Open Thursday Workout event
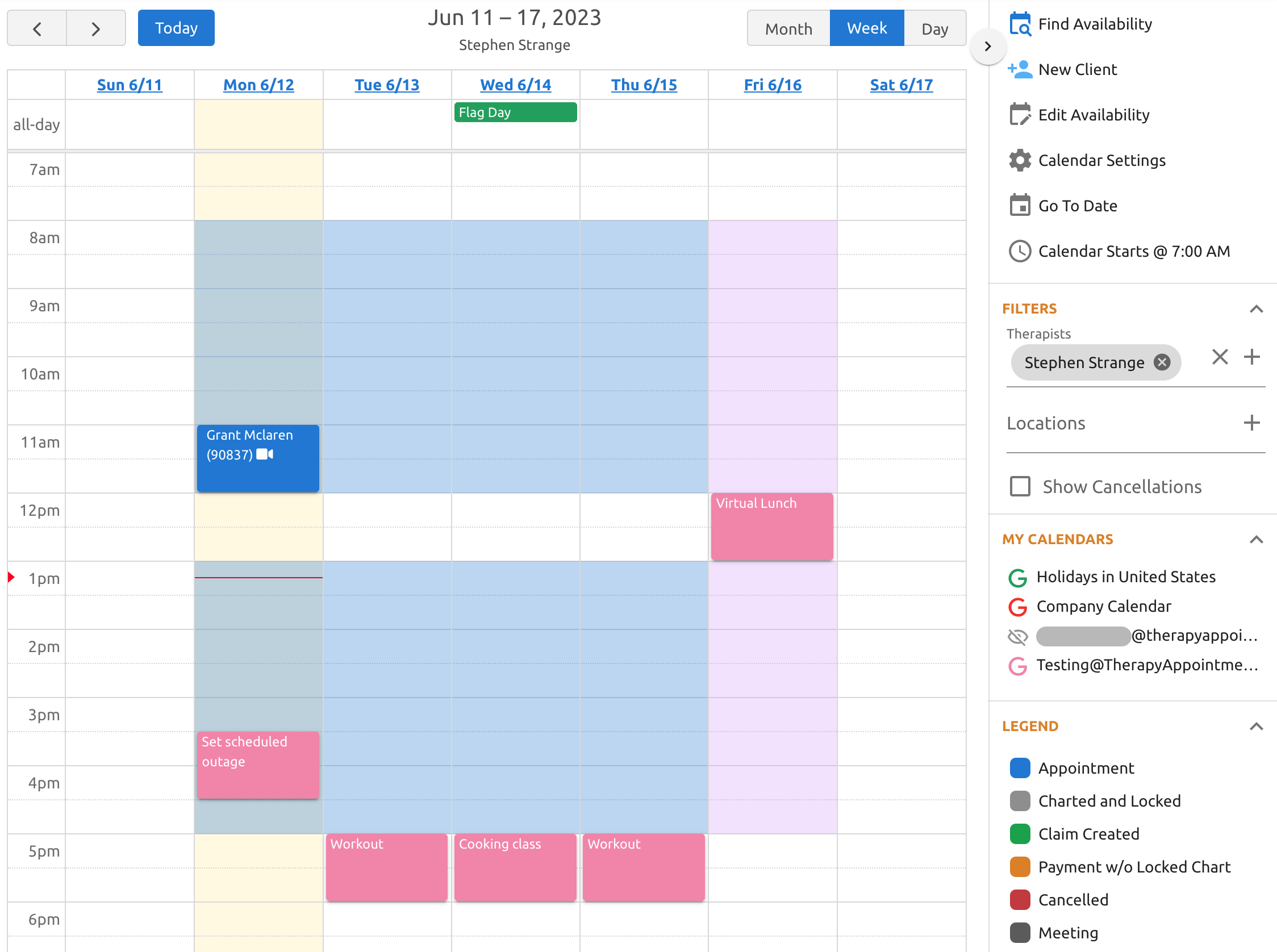 click(644, 867)
